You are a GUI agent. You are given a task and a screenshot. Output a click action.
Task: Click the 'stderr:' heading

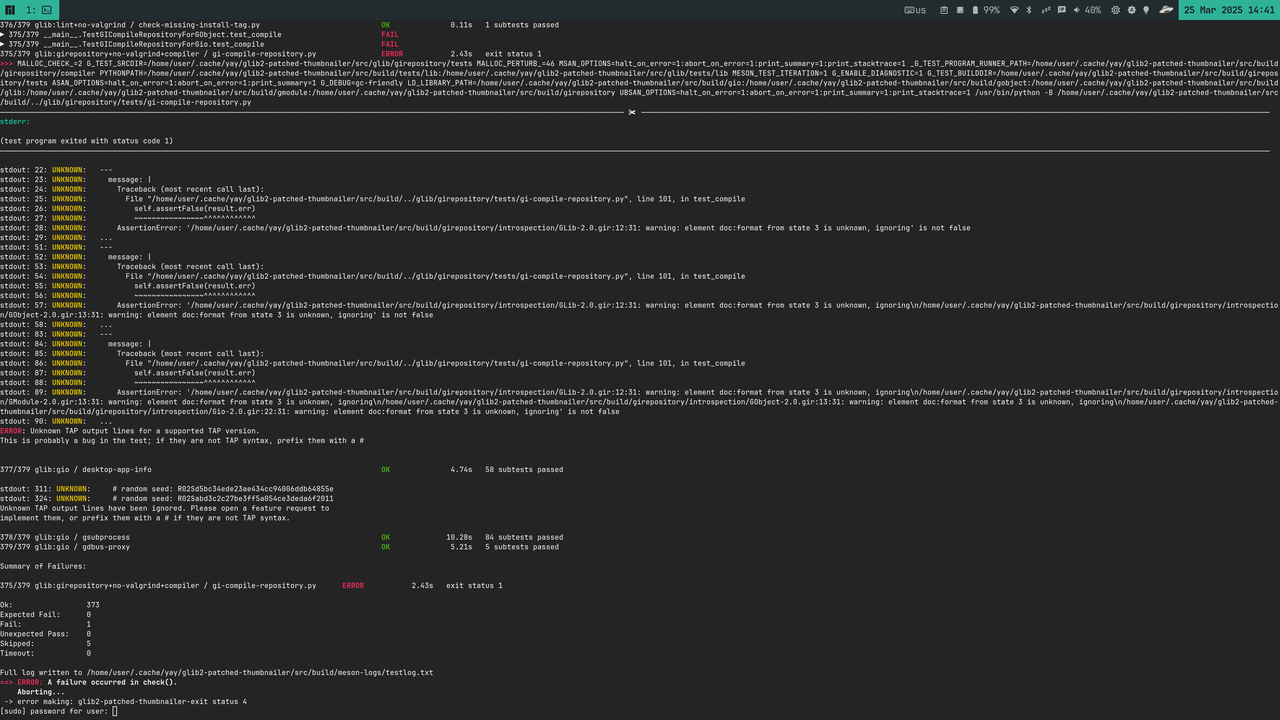tap(15, 121)
